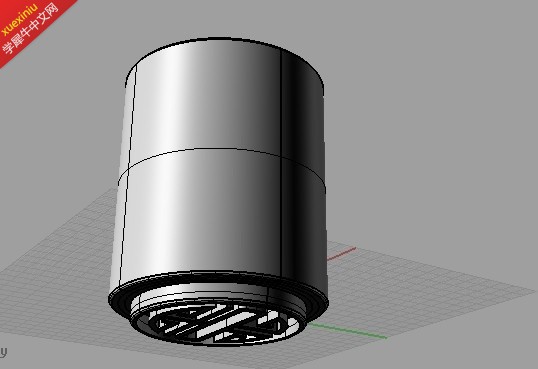Click the red X-axis line
The image size is (538, 369).
341,254
